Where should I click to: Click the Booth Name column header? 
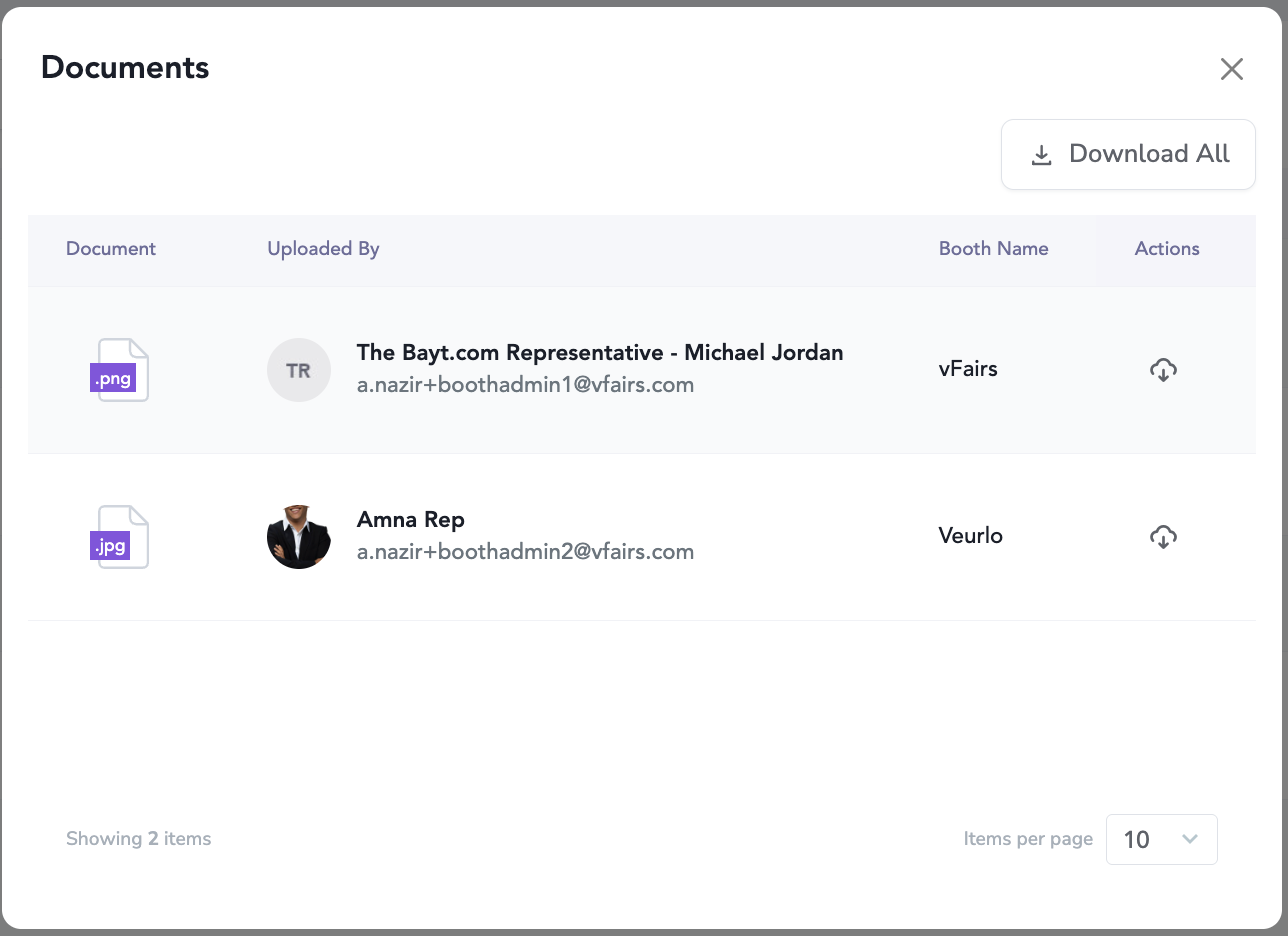click(x=993, y=249)
